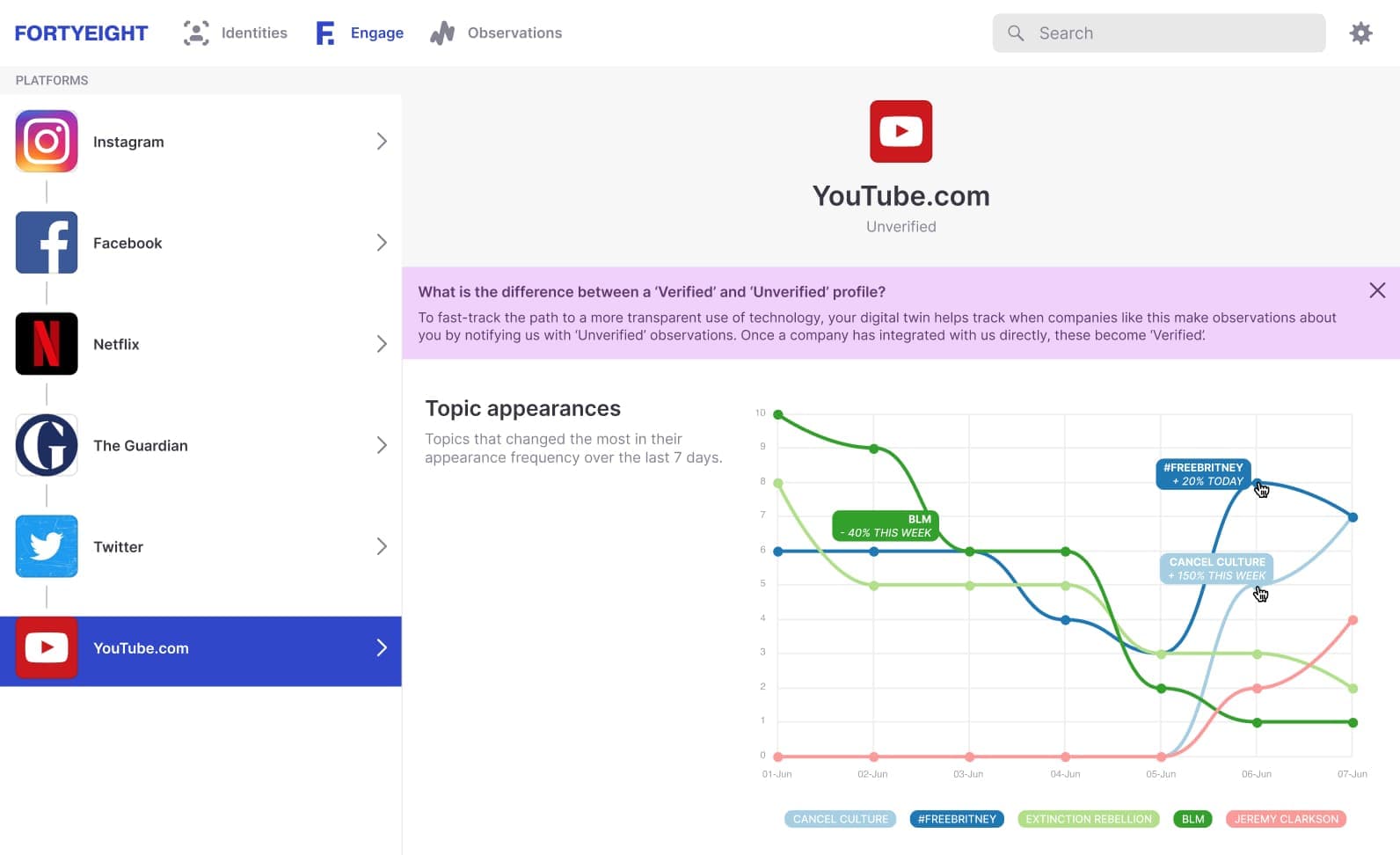
Task: Click the large YouTube logo in header
Action: point(901,132)
